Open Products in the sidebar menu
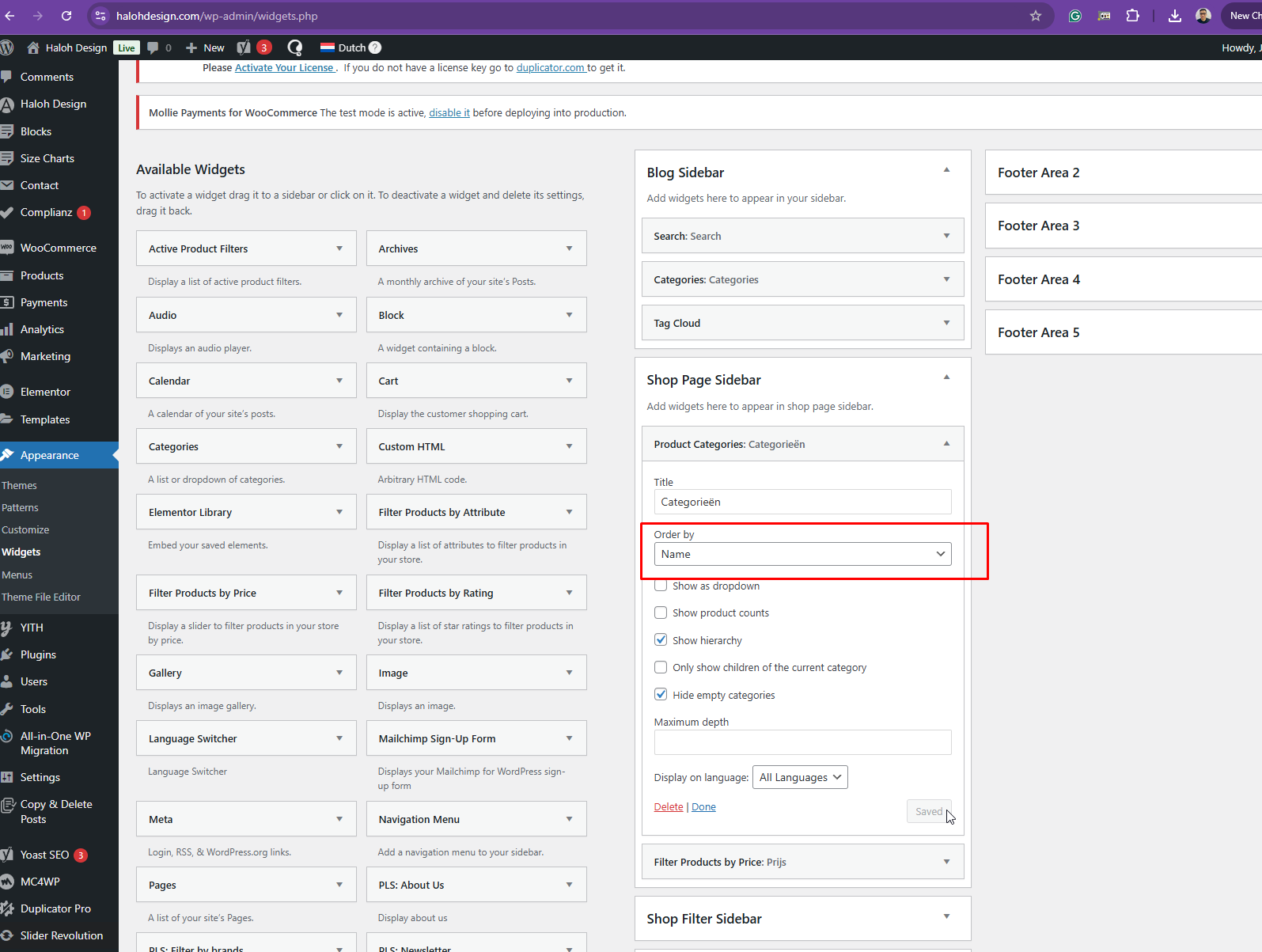The image size is (1262, 952). coord(42,275)
